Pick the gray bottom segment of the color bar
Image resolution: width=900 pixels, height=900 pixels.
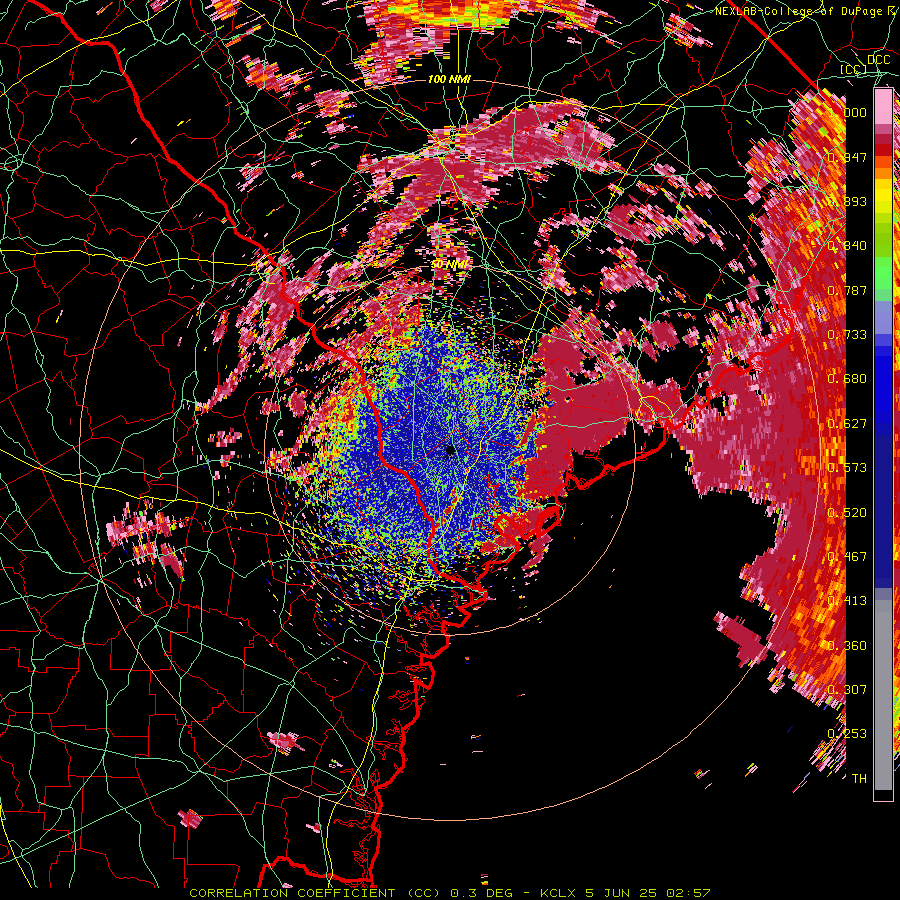pyautogui.click(x=883, y=695)
